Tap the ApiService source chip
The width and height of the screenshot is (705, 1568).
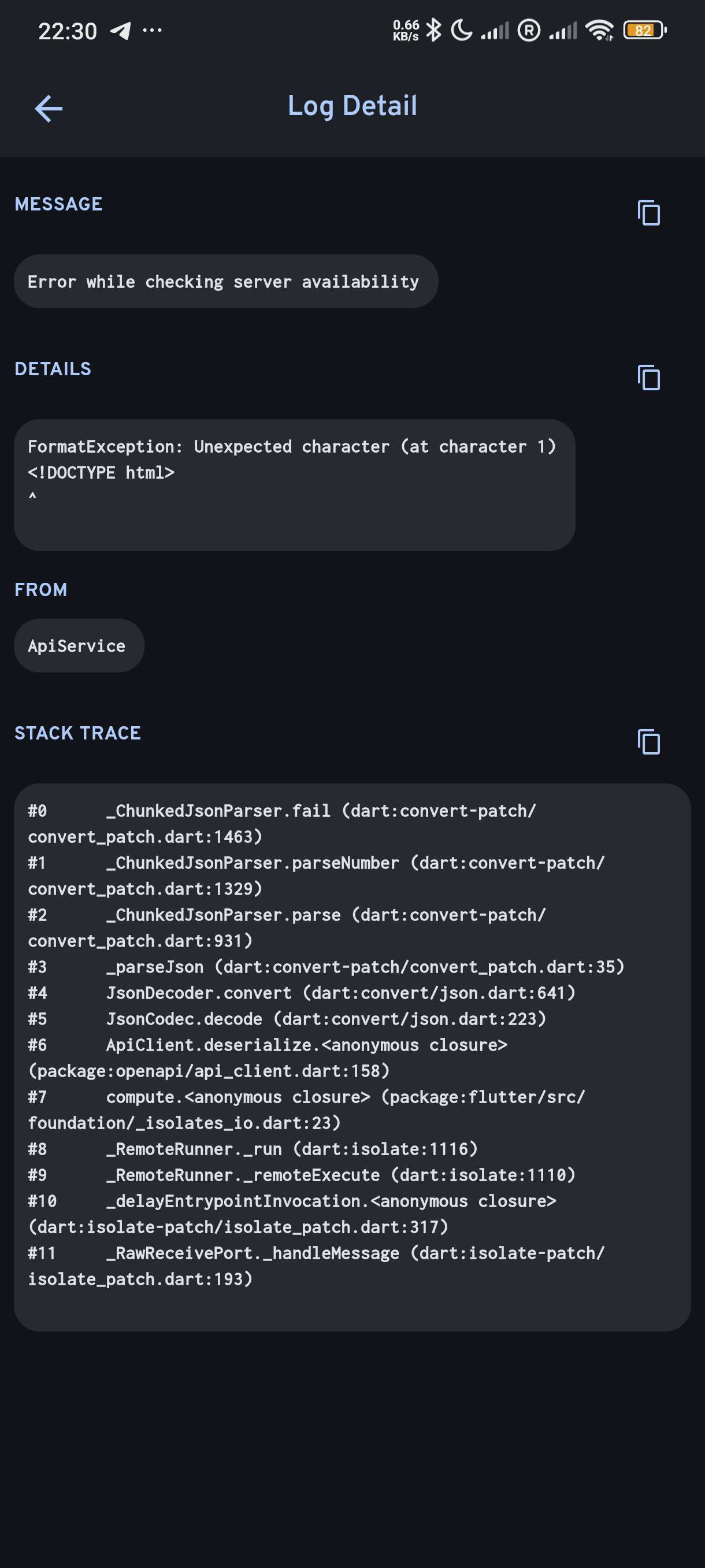click(x=79, y=645)
